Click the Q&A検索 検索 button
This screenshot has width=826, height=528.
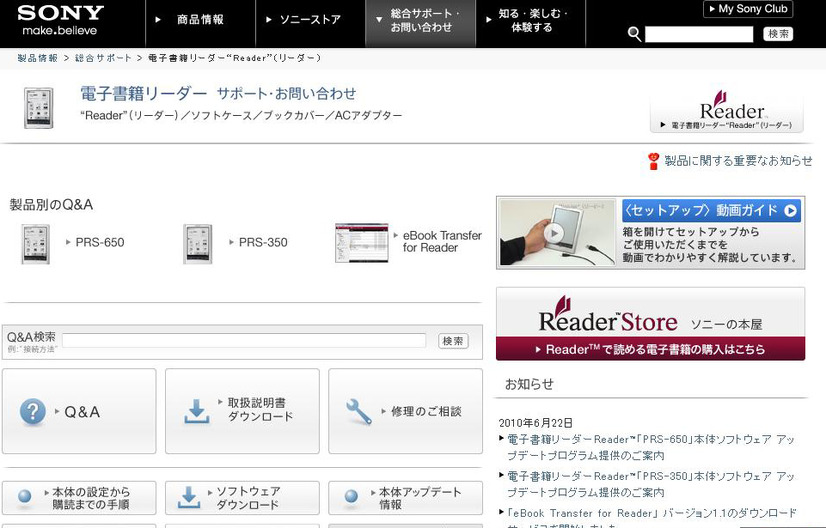[453, 341]
